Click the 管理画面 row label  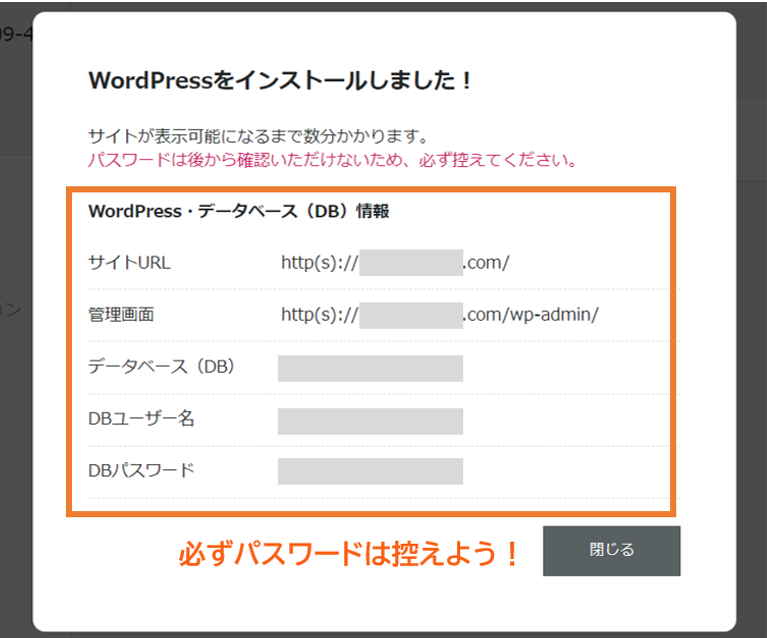click(x=121, y=315)
